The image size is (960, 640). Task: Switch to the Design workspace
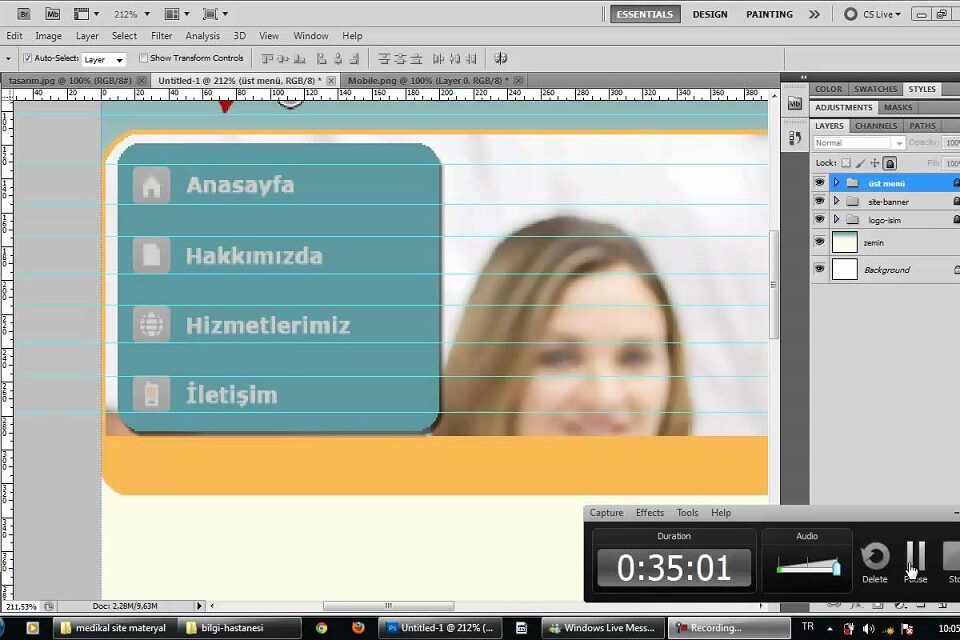tap(710, 14)
